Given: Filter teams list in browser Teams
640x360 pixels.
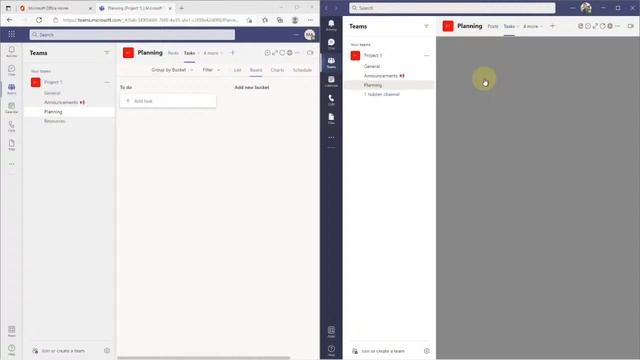Looking at the screenshot, I should pyautogui.click(x=107, y=53).
